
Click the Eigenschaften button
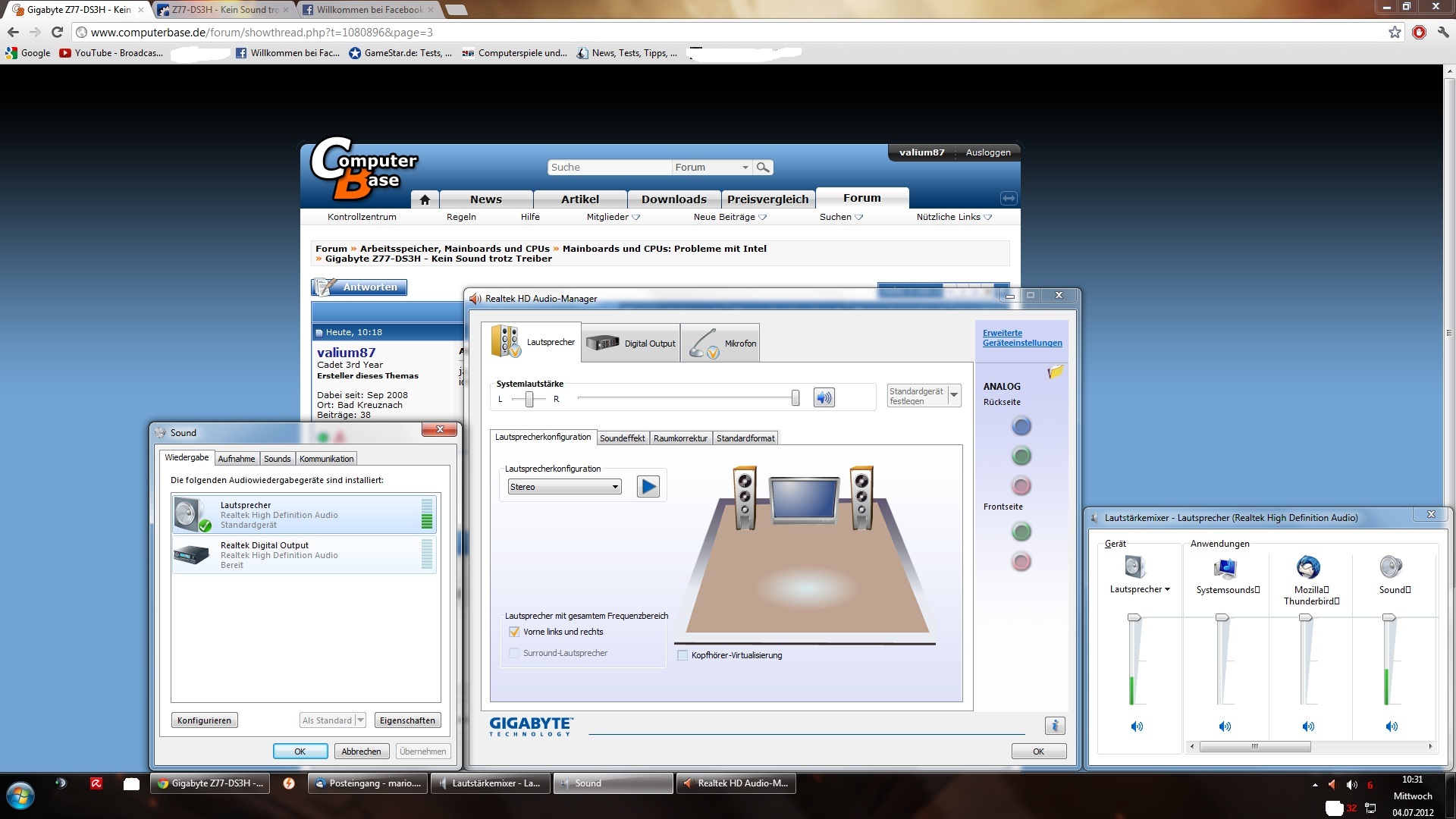[x=407, y=720]
